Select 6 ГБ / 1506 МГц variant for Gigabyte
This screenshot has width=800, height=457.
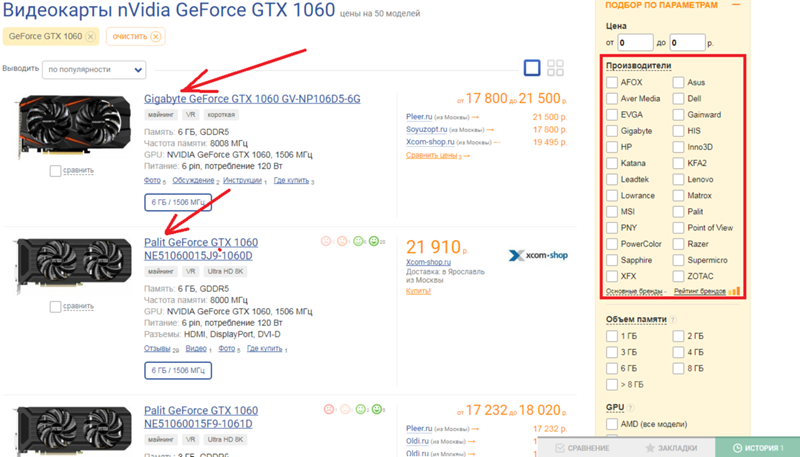pyautogui.click(x=178, y=202)
